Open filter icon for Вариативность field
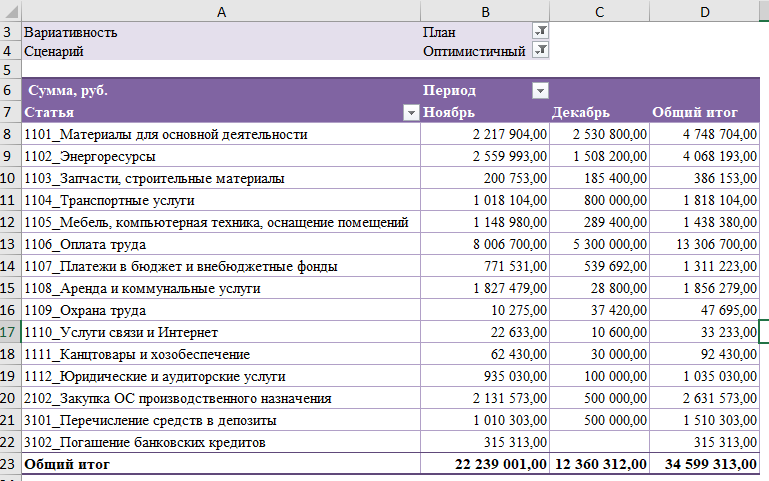The image size is (769, 481). click(x=540, y=31)
